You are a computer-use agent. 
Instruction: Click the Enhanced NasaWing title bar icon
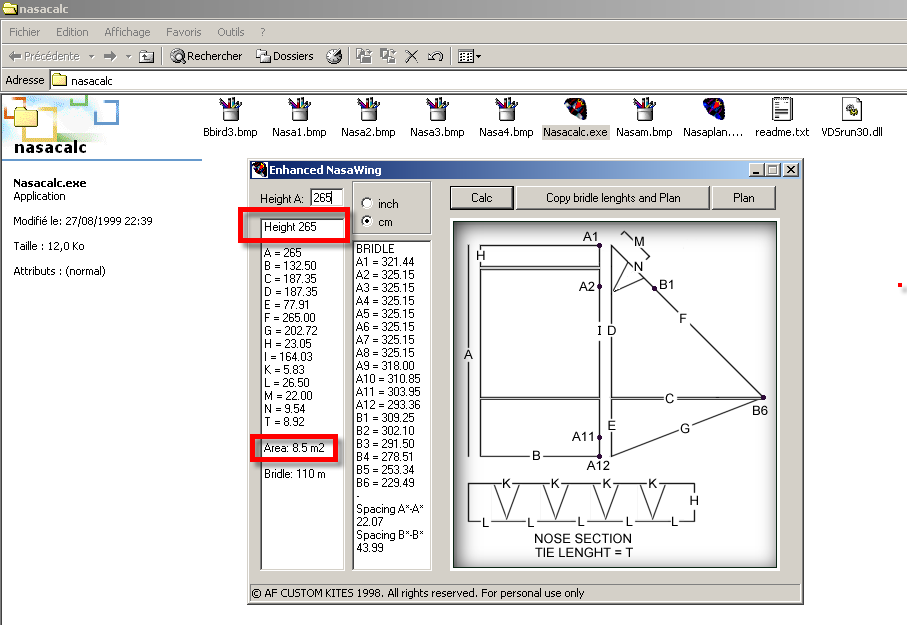[259, 170]
